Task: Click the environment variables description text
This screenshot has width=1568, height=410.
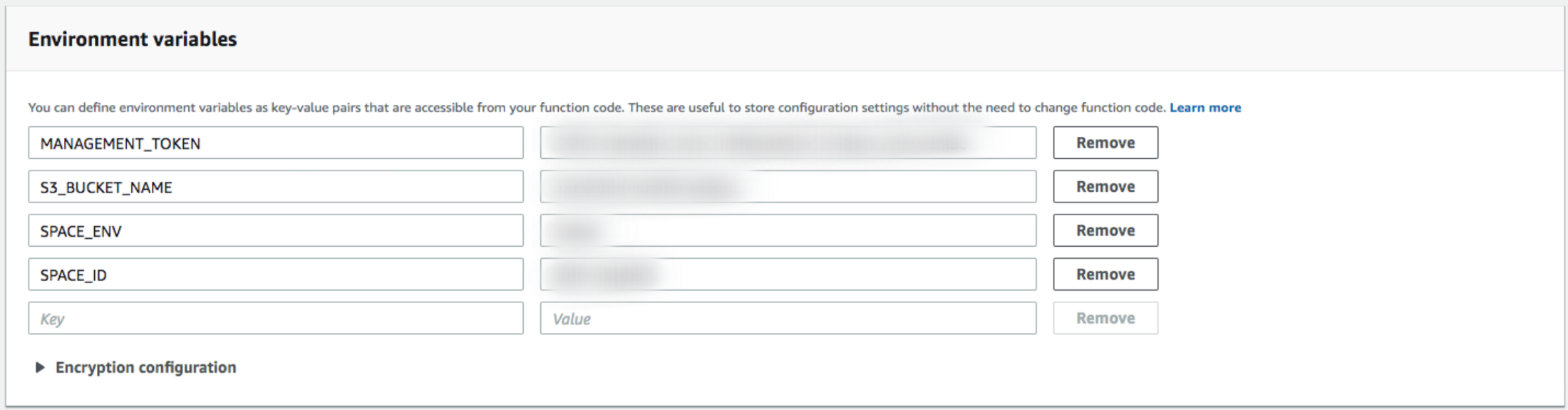Action: click(x=597, y=108)
